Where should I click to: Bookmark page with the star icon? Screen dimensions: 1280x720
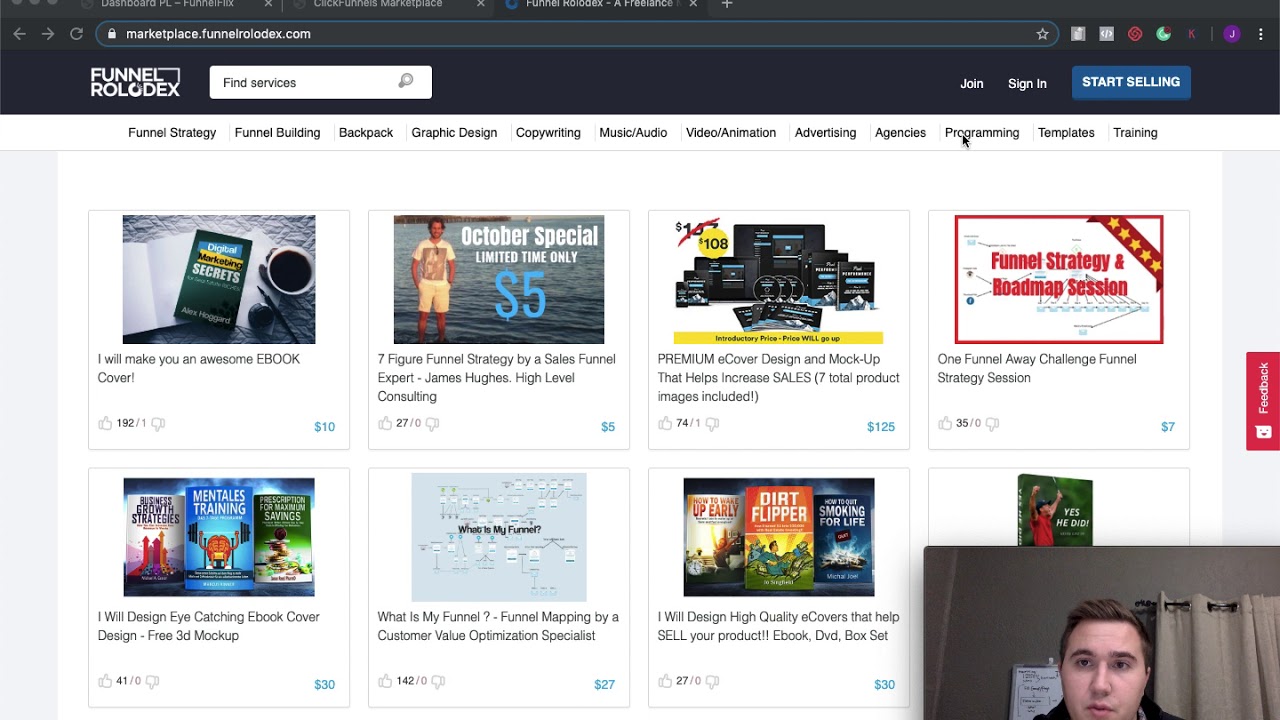coord(1042,34)
